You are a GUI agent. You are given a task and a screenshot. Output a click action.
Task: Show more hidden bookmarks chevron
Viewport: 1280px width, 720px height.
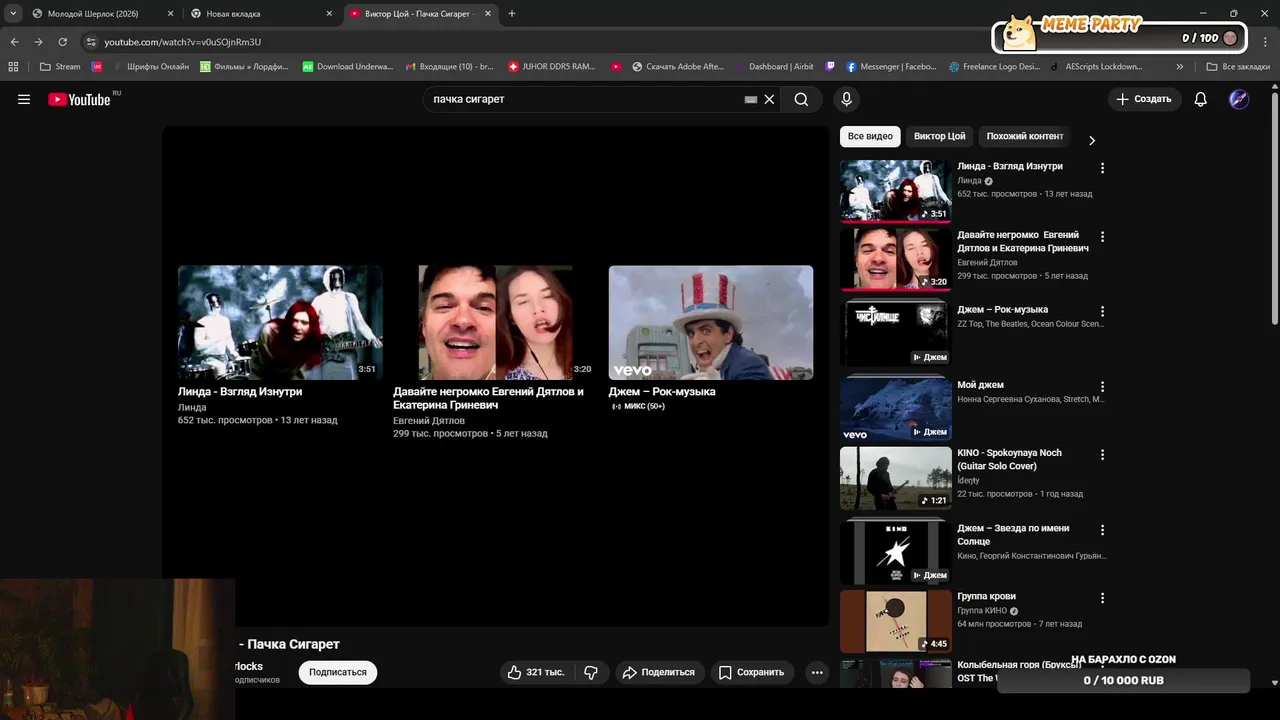coord(1180,67)
